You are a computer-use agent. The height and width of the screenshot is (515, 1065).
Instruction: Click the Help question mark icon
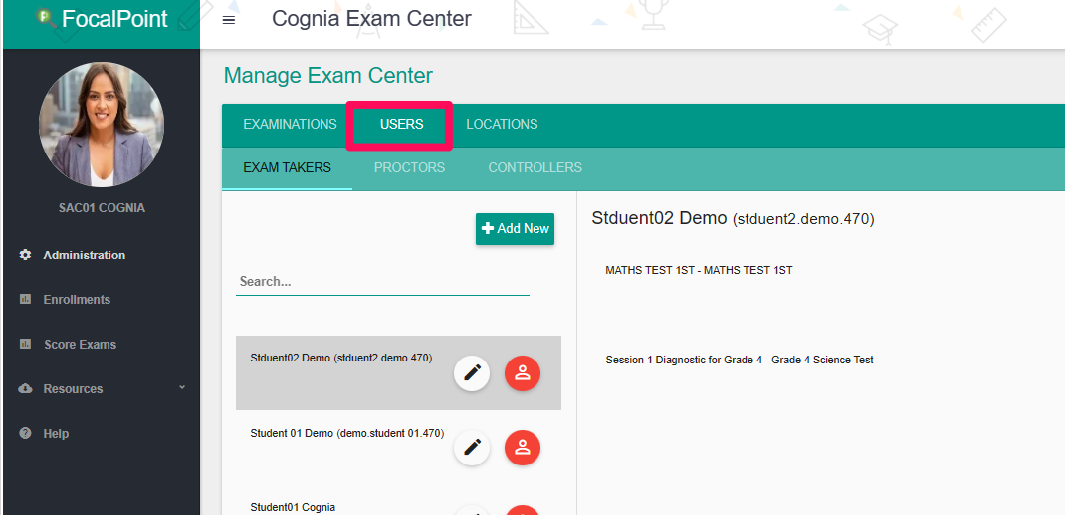25,433
